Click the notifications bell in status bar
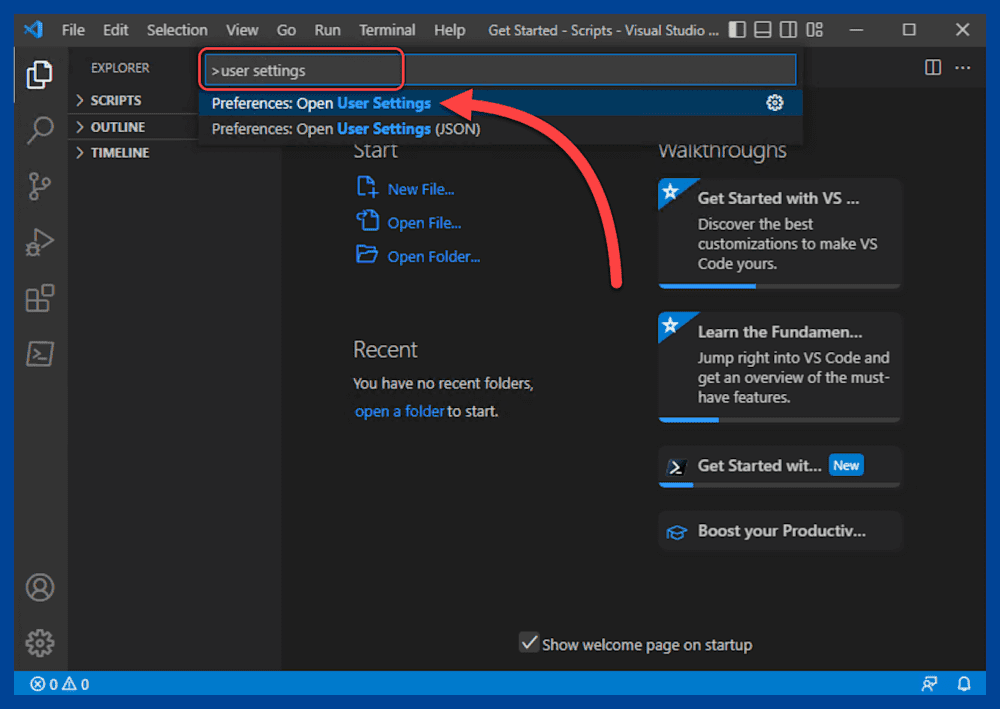The image size is (1000, 709). point(963,684)
